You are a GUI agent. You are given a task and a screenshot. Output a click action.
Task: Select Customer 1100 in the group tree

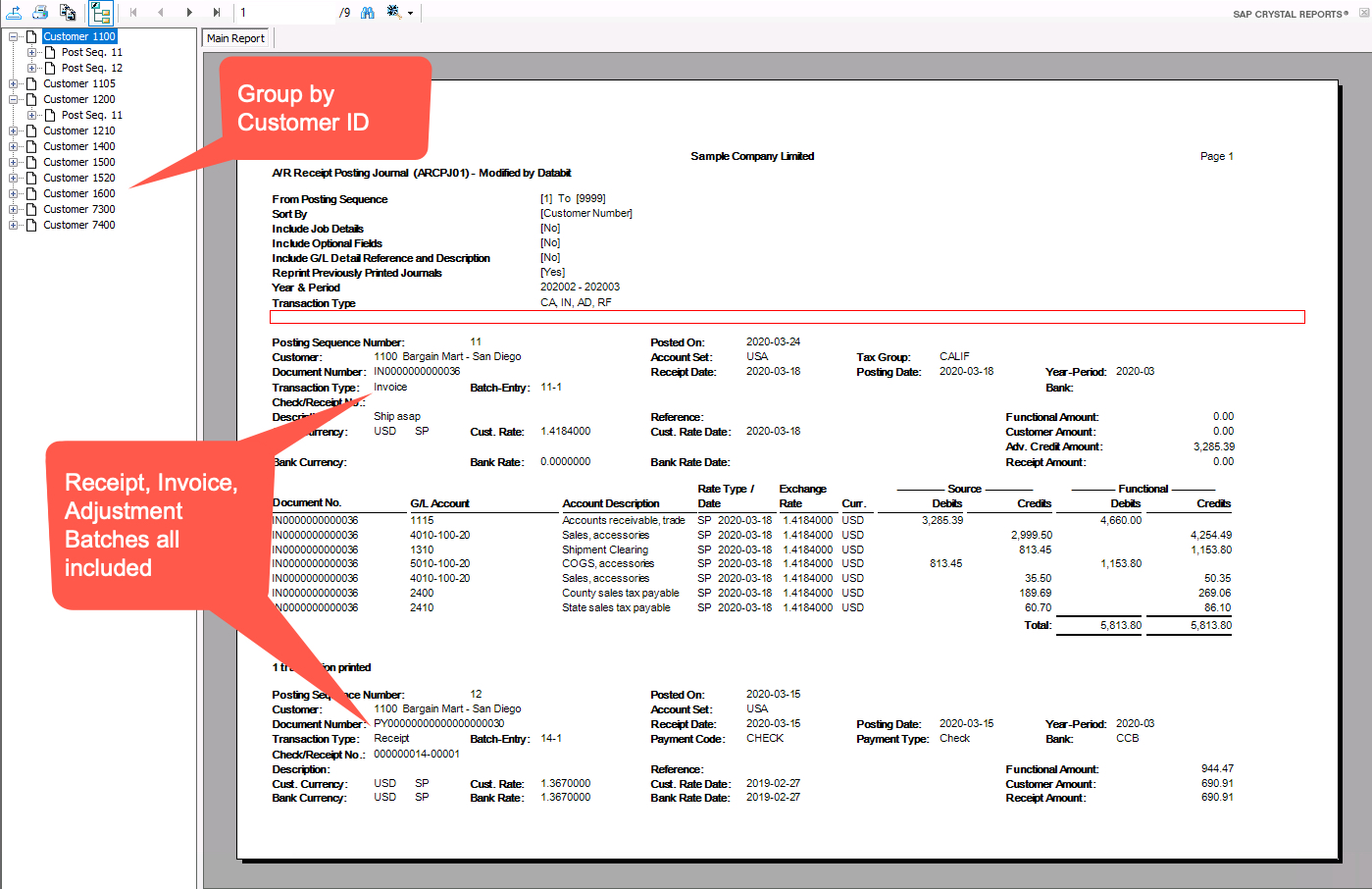coord(79,36)
